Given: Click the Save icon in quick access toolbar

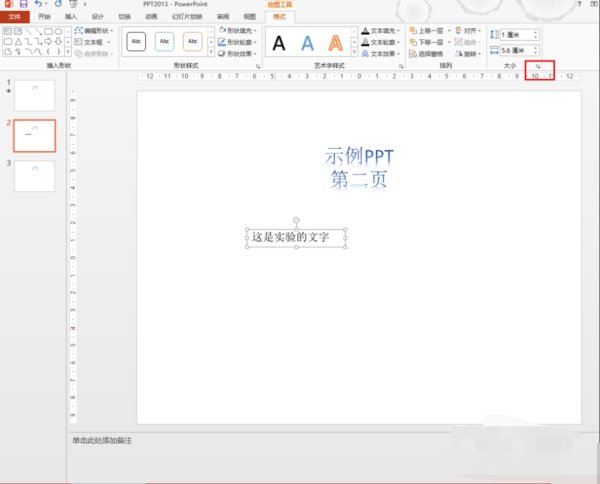Looking at the screenshot, I should tap(23, 4).
